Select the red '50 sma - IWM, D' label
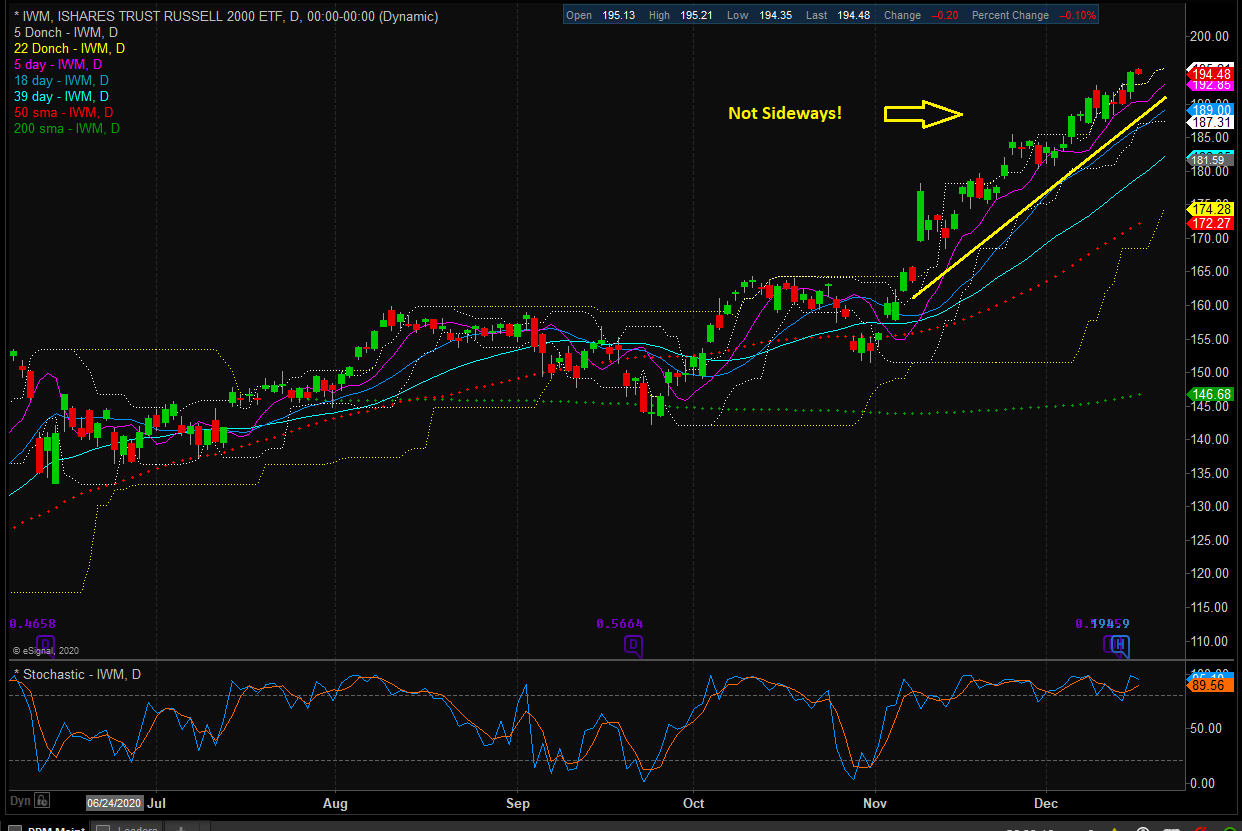 (x=64, y=112)
